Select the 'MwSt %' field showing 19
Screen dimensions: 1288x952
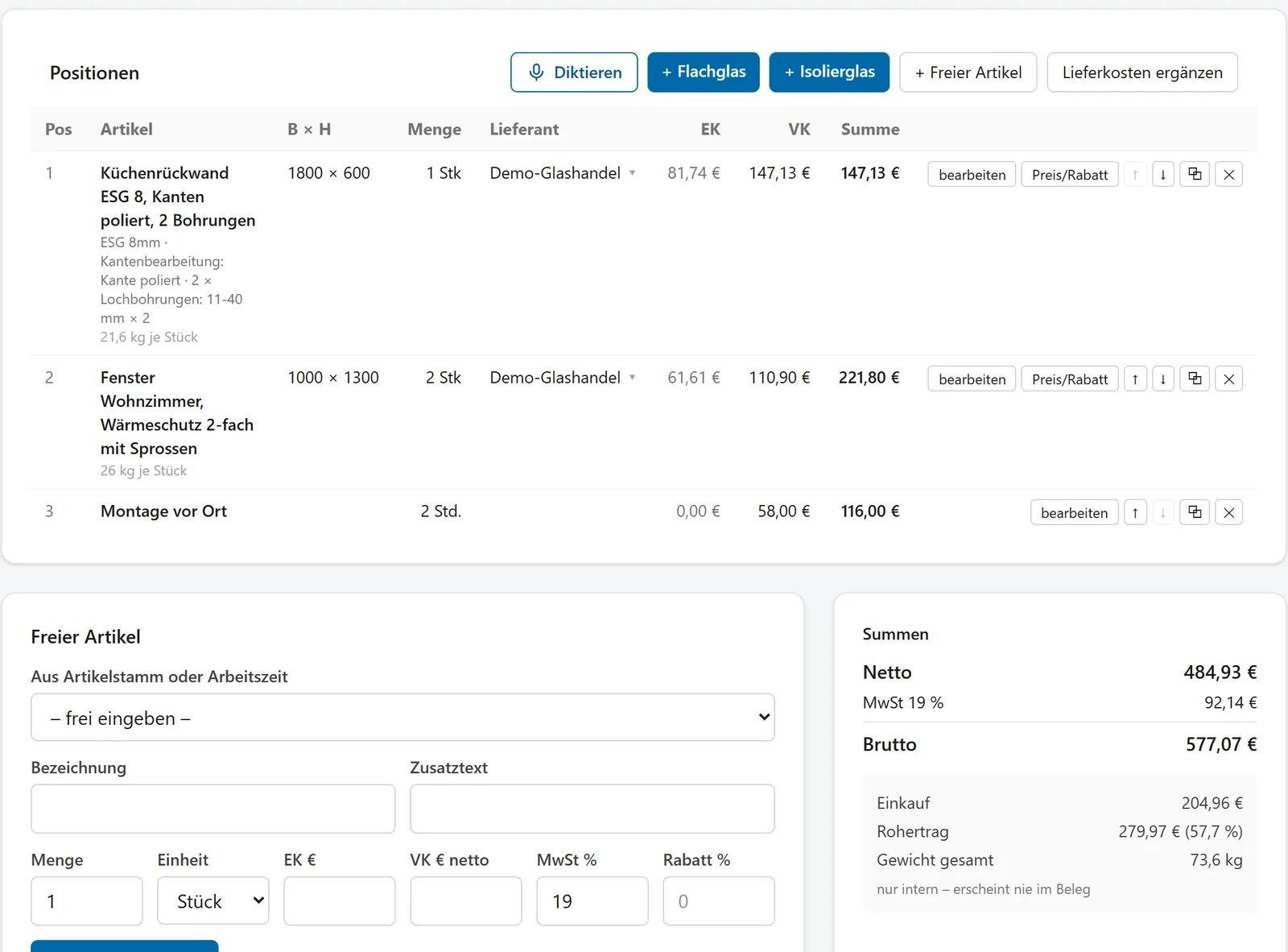click(592, 901)
